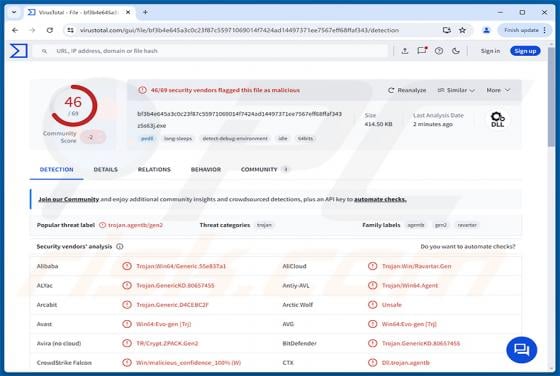The height and width of the screenshot is (376, 560).
Task: Click the detect-debug-environment tag
Action: point(235,139)
